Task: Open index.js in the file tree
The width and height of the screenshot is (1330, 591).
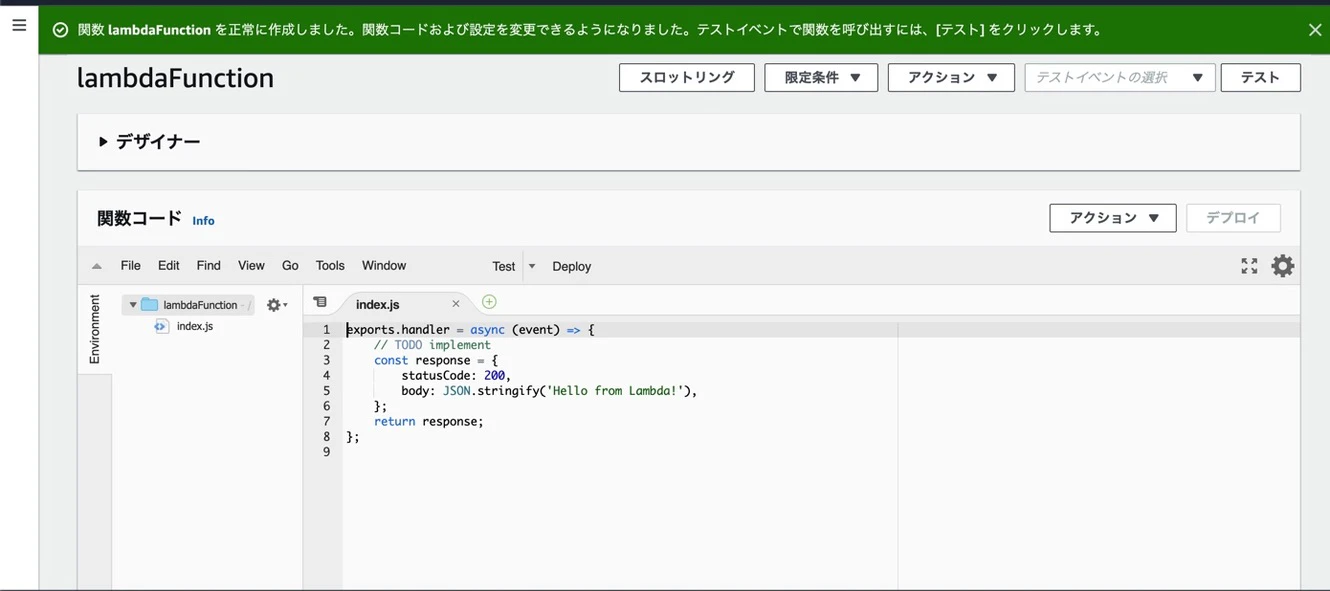Action: 195,327
